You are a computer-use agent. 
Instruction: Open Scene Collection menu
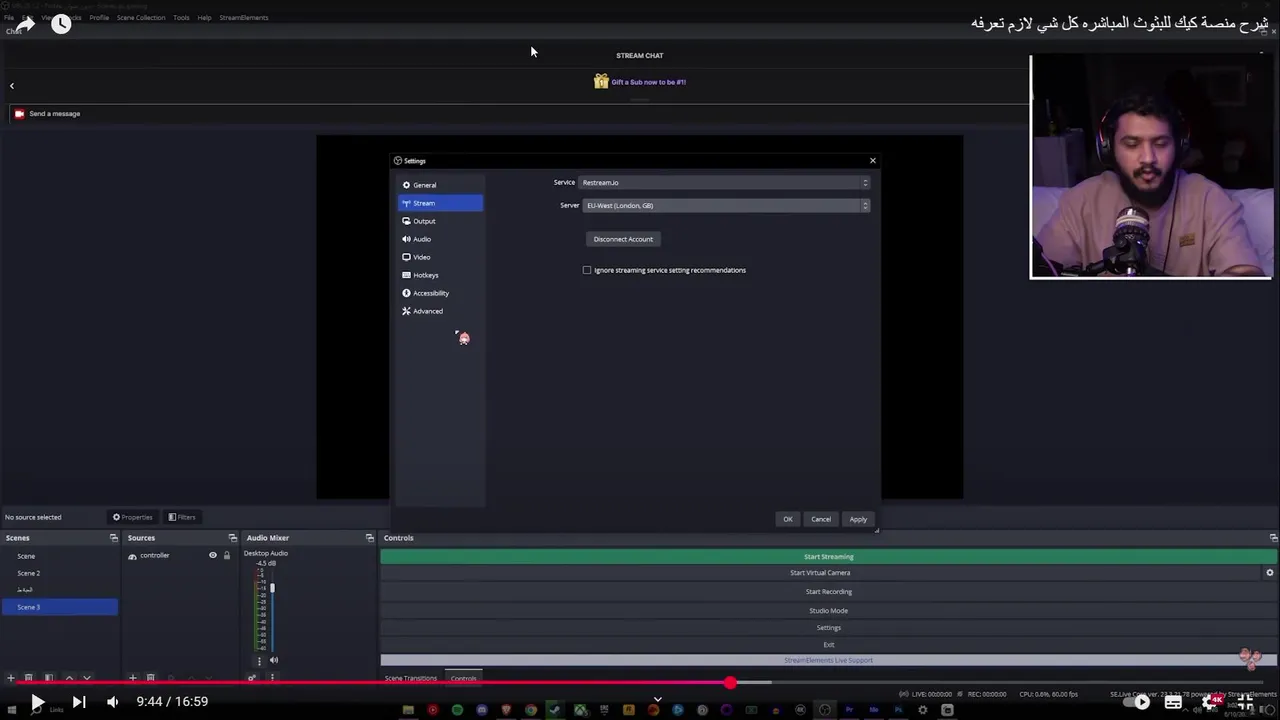(x=141, y=17)
